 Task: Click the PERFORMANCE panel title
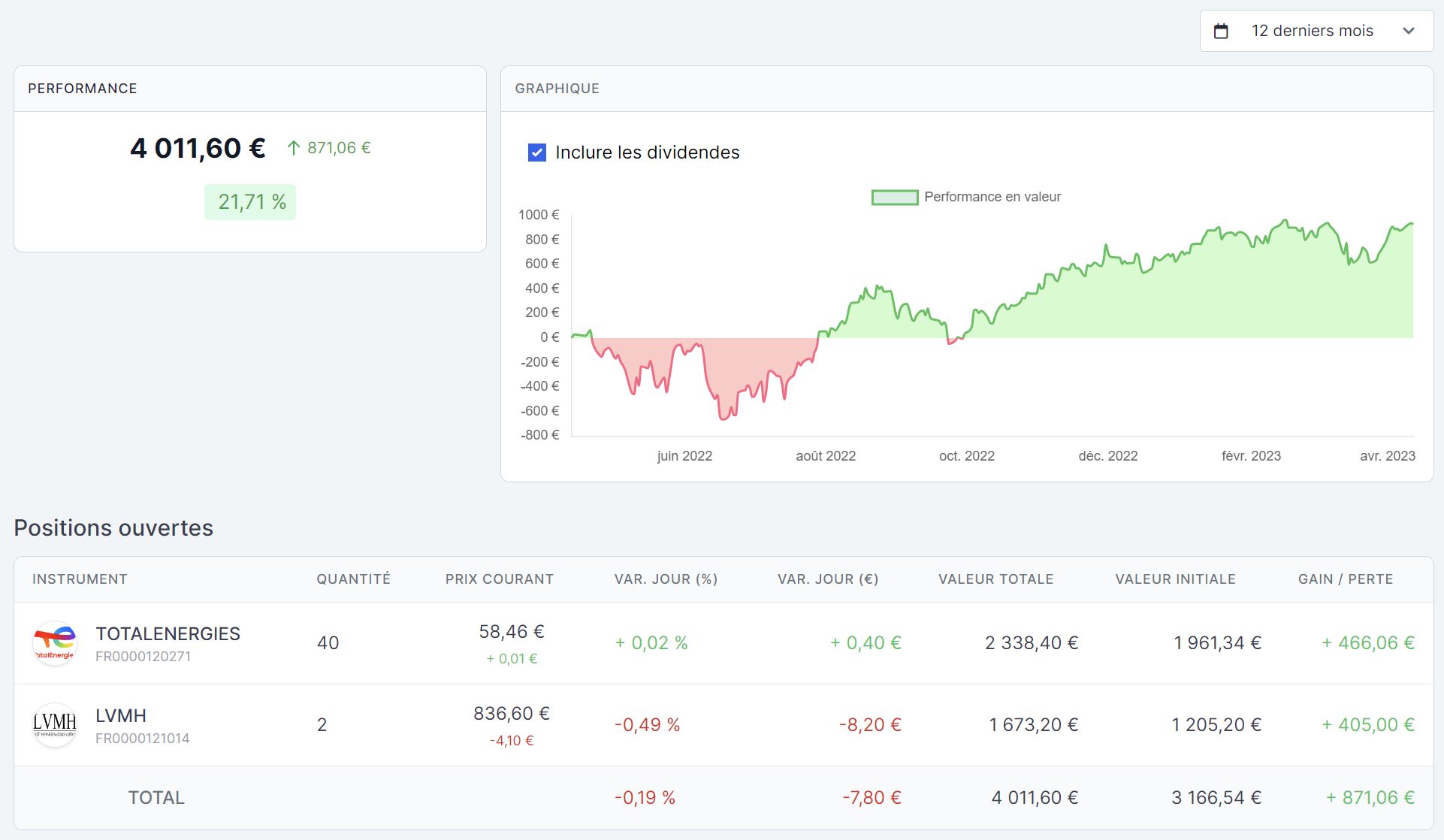[83, 89]
